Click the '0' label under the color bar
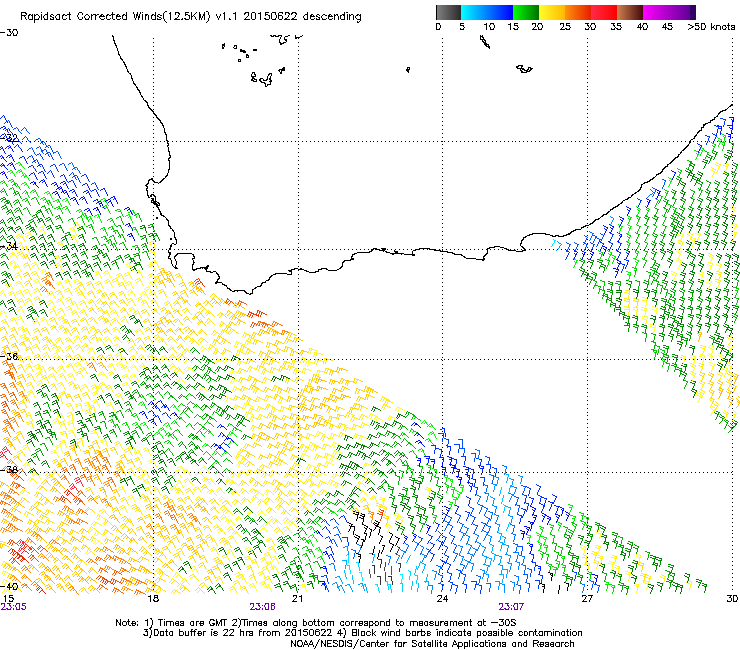This screenshot has width=740, height=650. [438, 27]
